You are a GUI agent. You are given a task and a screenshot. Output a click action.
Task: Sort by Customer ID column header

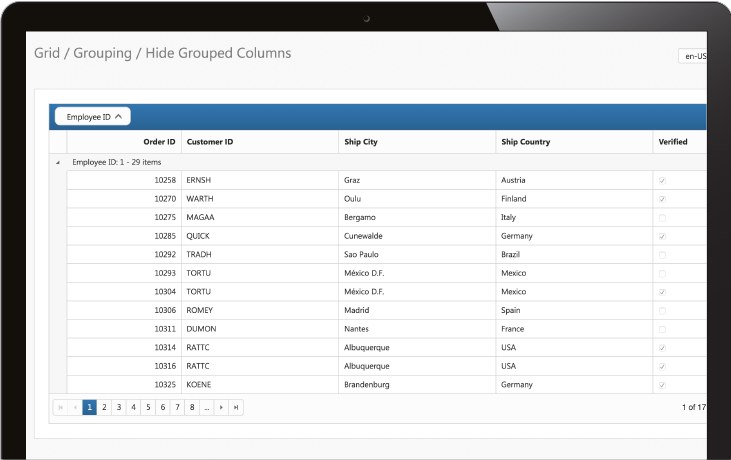coord(210,142)
